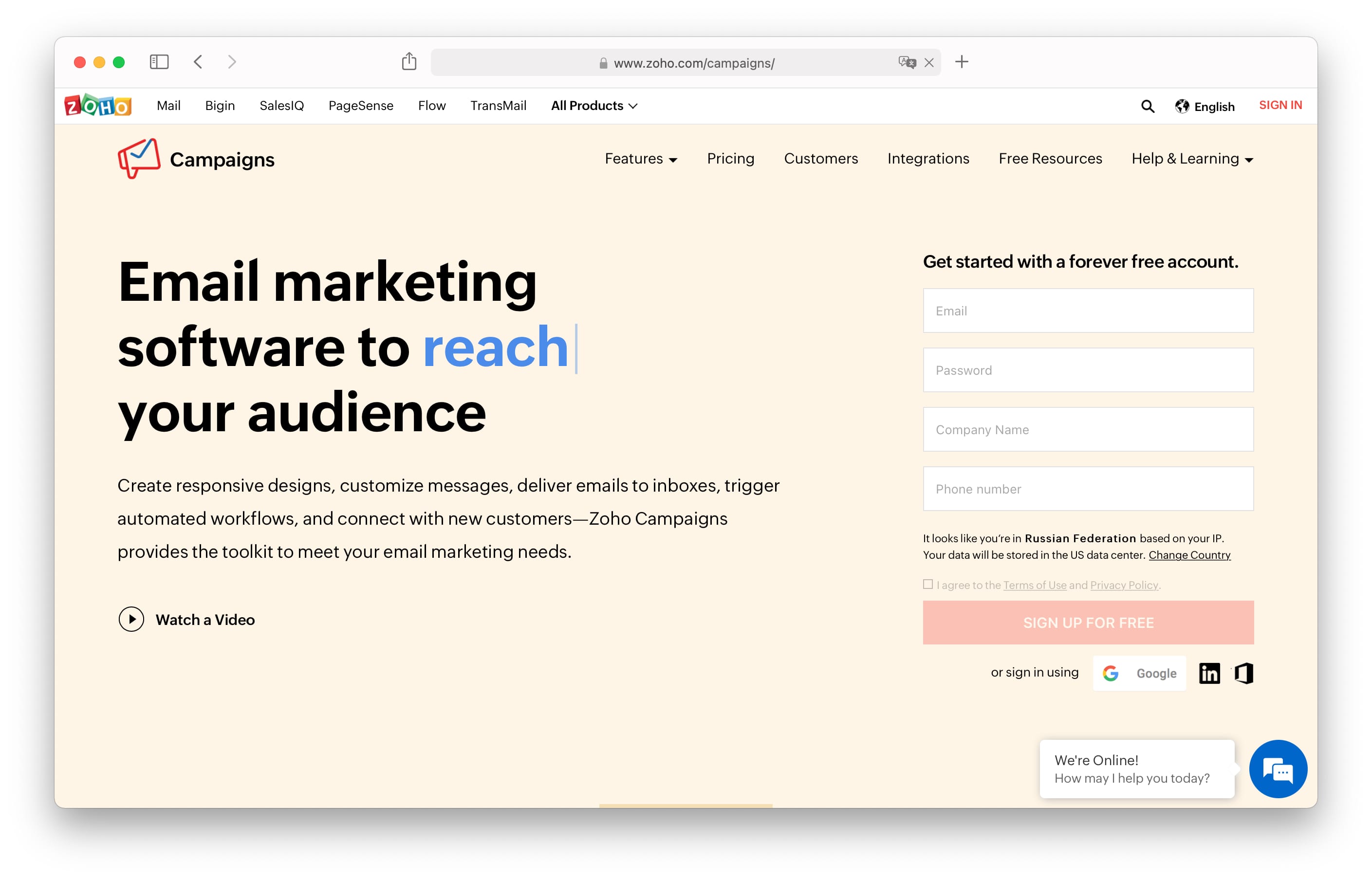The height and width of the screenshot is (880, 1372).
Task: Sign in using LinkedIn icon
Action: coord(1209,673)
